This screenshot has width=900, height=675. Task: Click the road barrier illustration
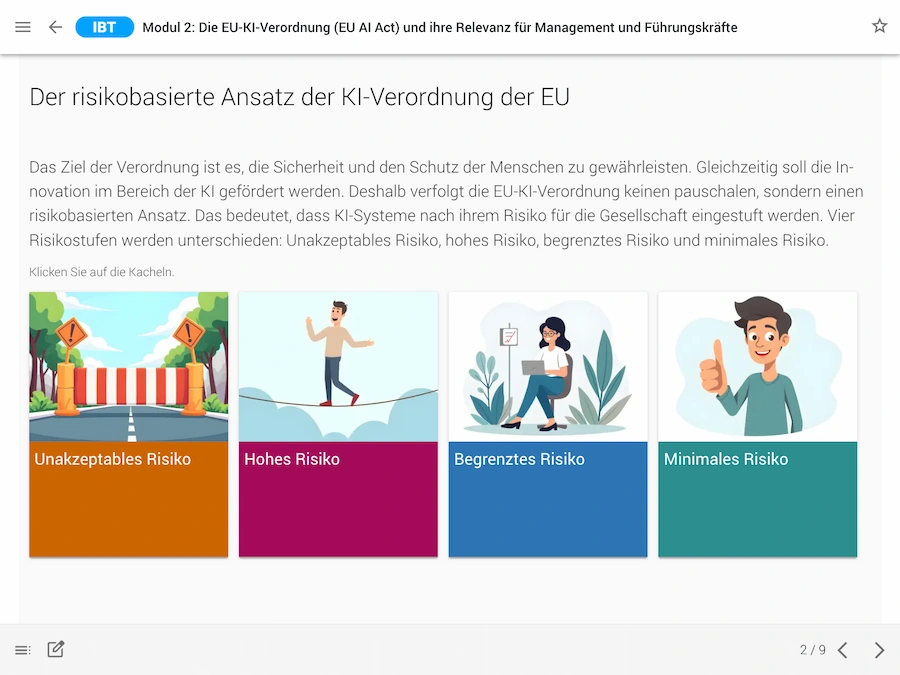[x=129, y=367]
